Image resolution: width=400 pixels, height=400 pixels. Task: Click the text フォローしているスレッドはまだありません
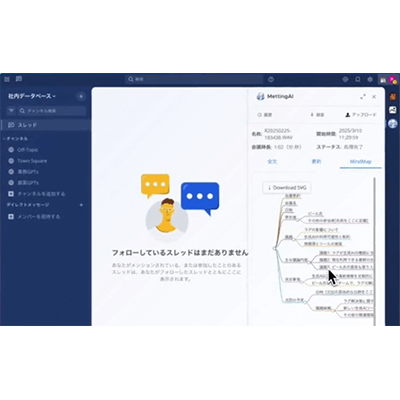180,253
